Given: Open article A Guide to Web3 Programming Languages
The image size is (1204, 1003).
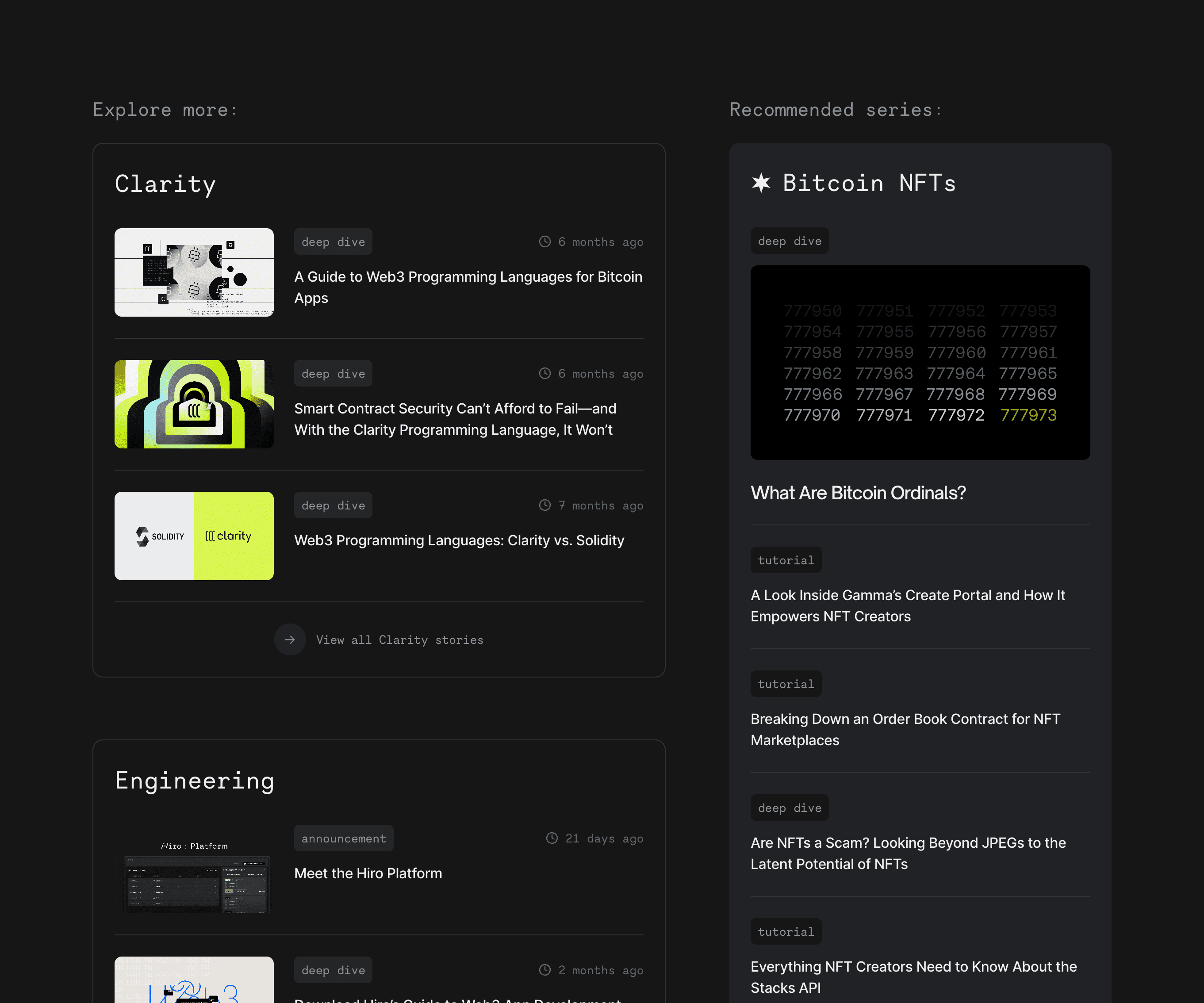Looking at the screenshot, I should click(x=468, y=288).
